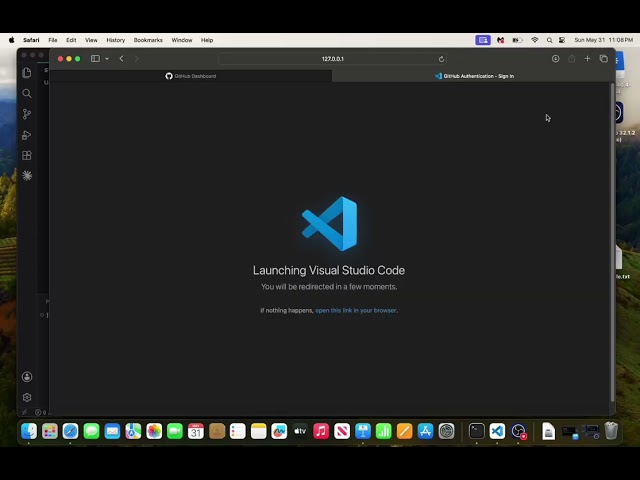Open Extensions view in VS Code

point(27,156)
